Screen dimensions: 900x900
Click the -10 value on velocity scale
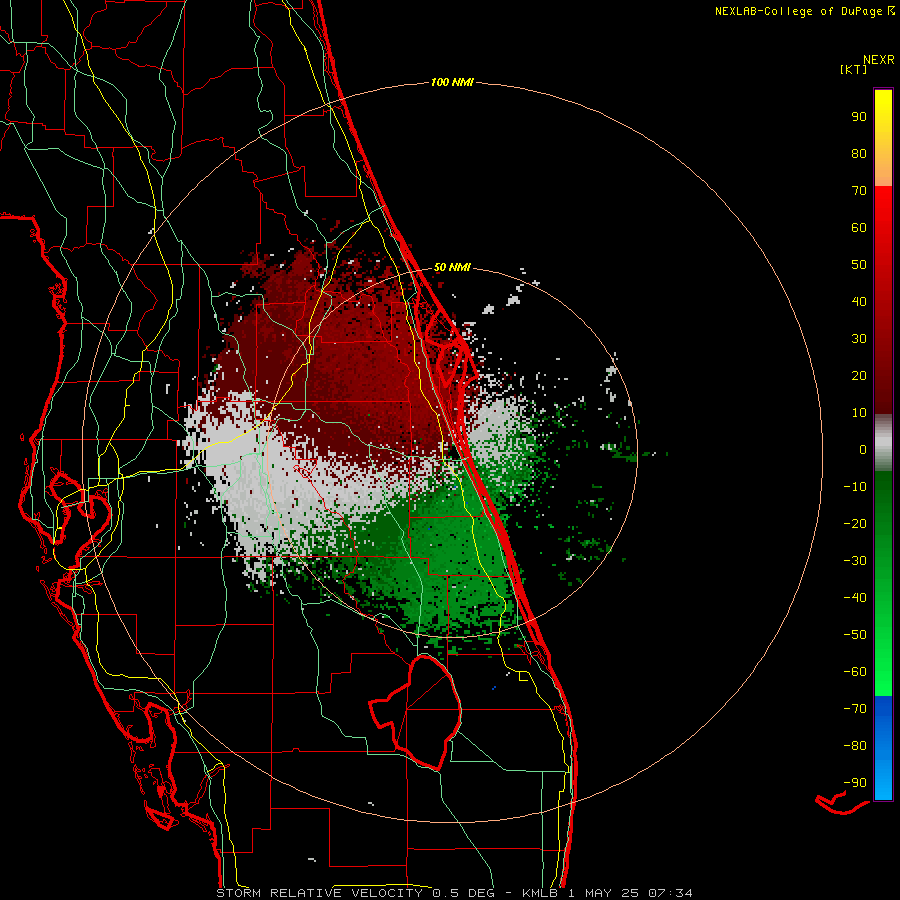(x=855, y=487)
